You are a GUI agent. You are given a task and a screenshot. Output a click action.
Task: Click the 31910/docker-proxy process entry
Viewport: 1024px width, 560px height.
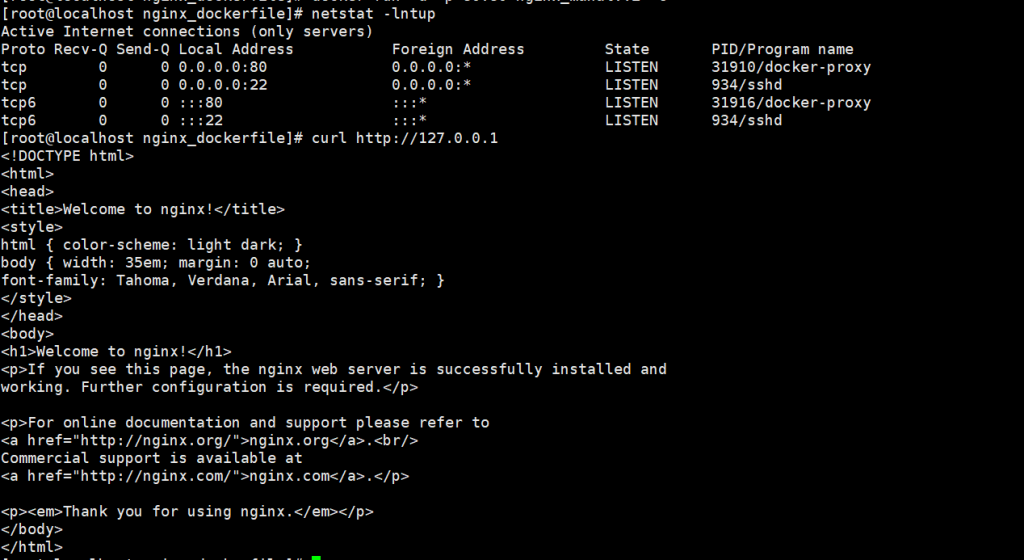(791, 67)
